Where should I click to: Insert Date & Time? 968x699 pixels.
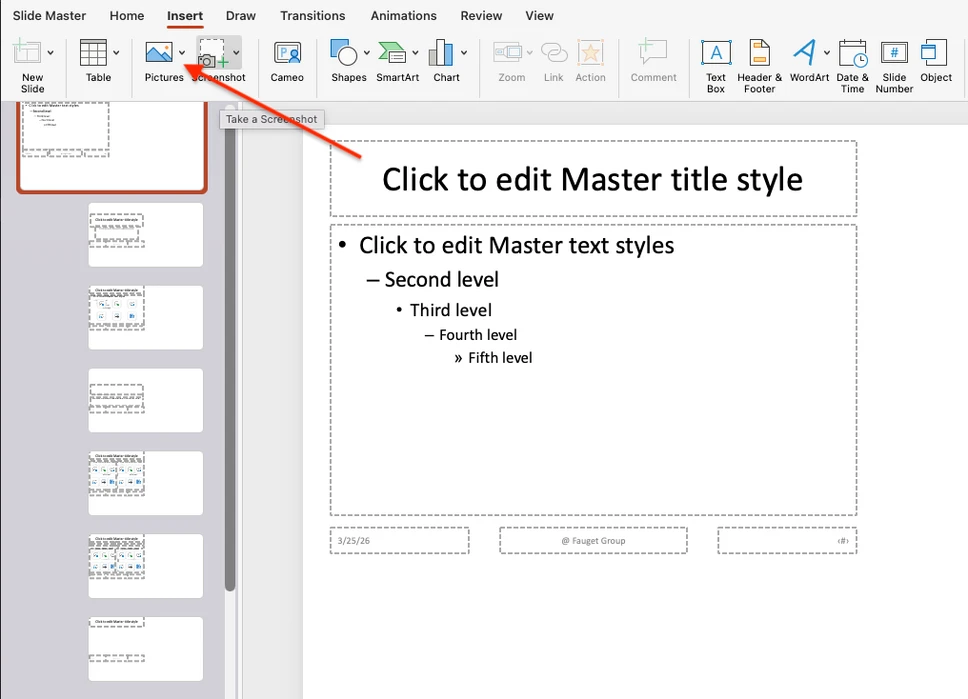point(852,62)
